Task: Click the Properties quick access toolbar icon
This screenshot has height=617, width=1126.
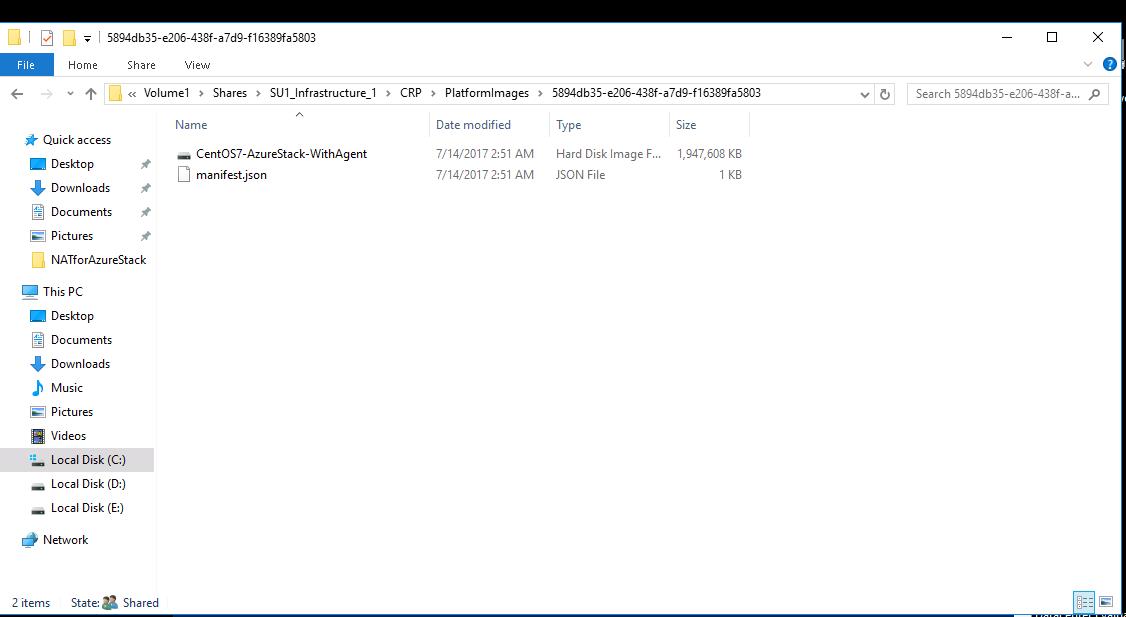Action: click(47, 38)
